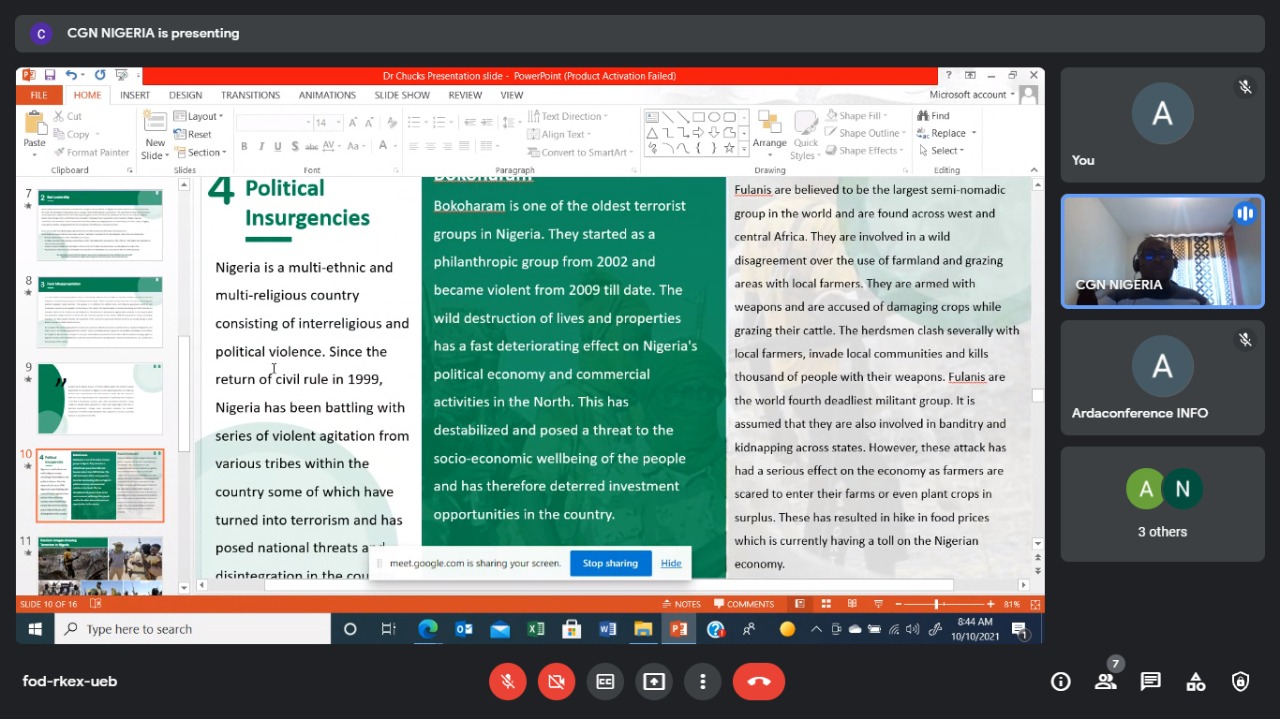
Task: Open the Shape Fill dropdown
Action: [857, 116]
